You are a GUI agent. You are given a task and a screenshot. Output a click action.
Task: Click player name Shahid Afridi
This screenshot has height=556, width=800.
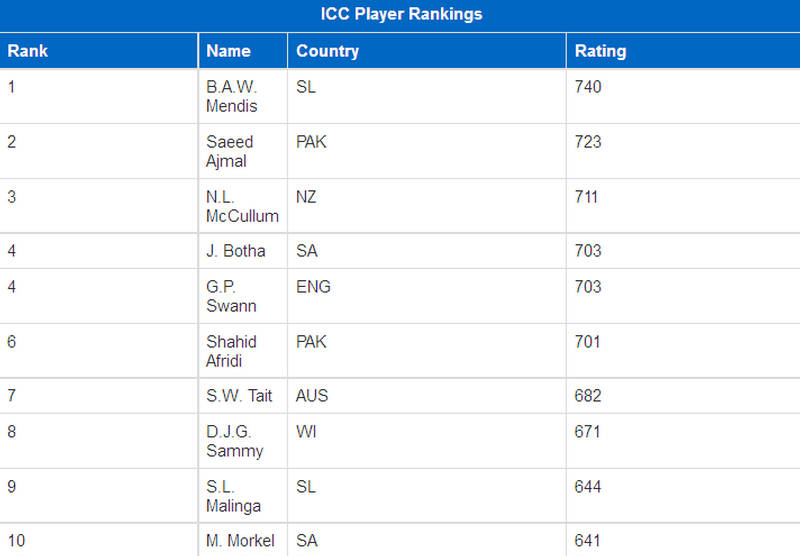[231, 351]
